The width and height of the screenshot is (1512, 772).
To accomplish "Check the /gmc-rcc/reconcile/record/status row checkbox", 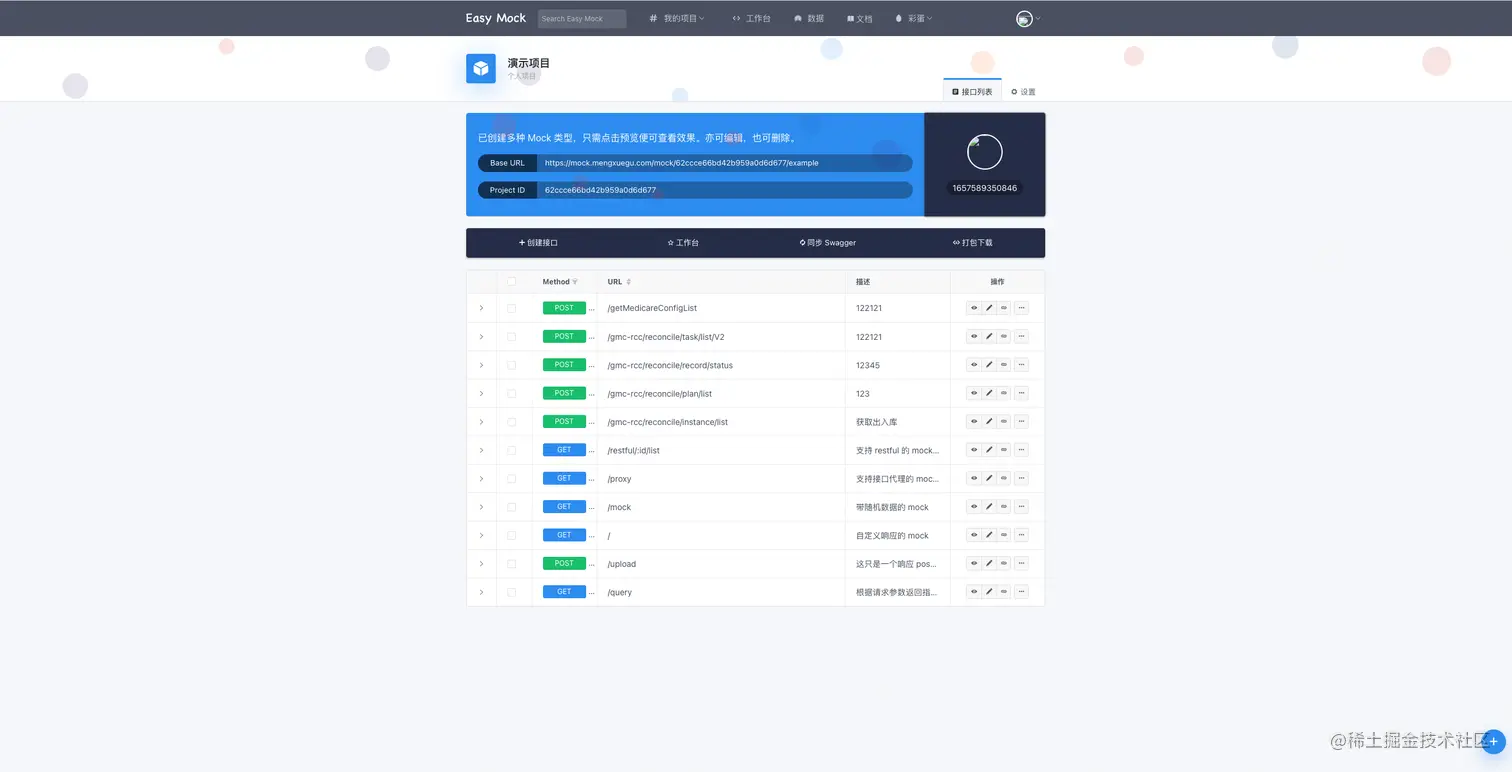I will [x=512, y=365].
